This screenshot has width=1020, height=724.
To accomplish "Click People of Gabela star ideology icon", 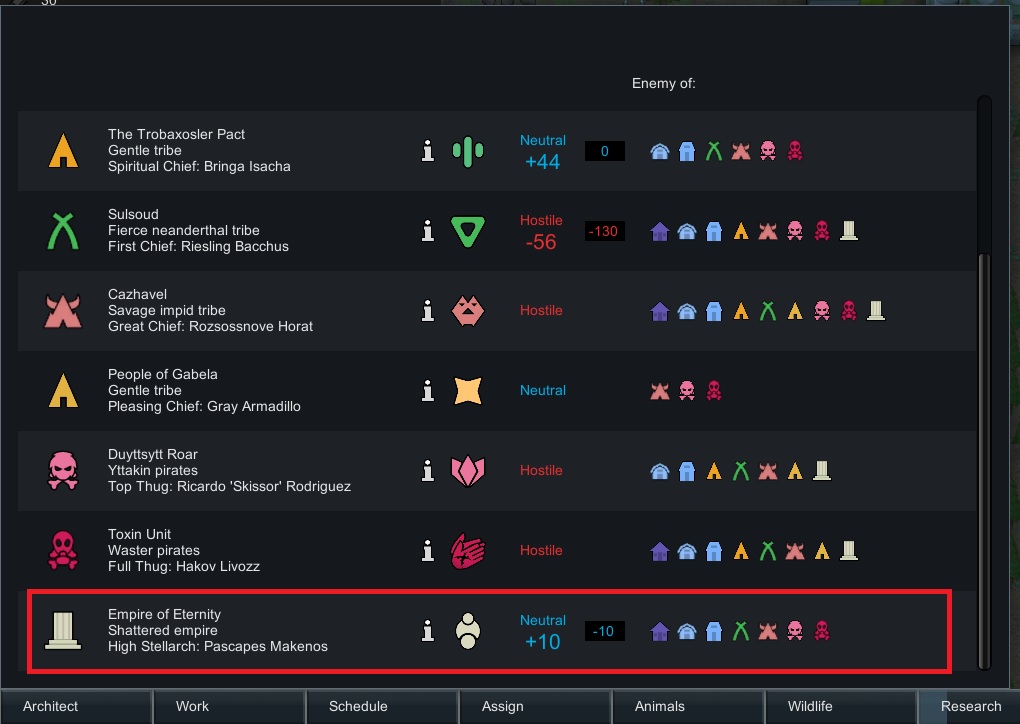I will coord(467,391).
